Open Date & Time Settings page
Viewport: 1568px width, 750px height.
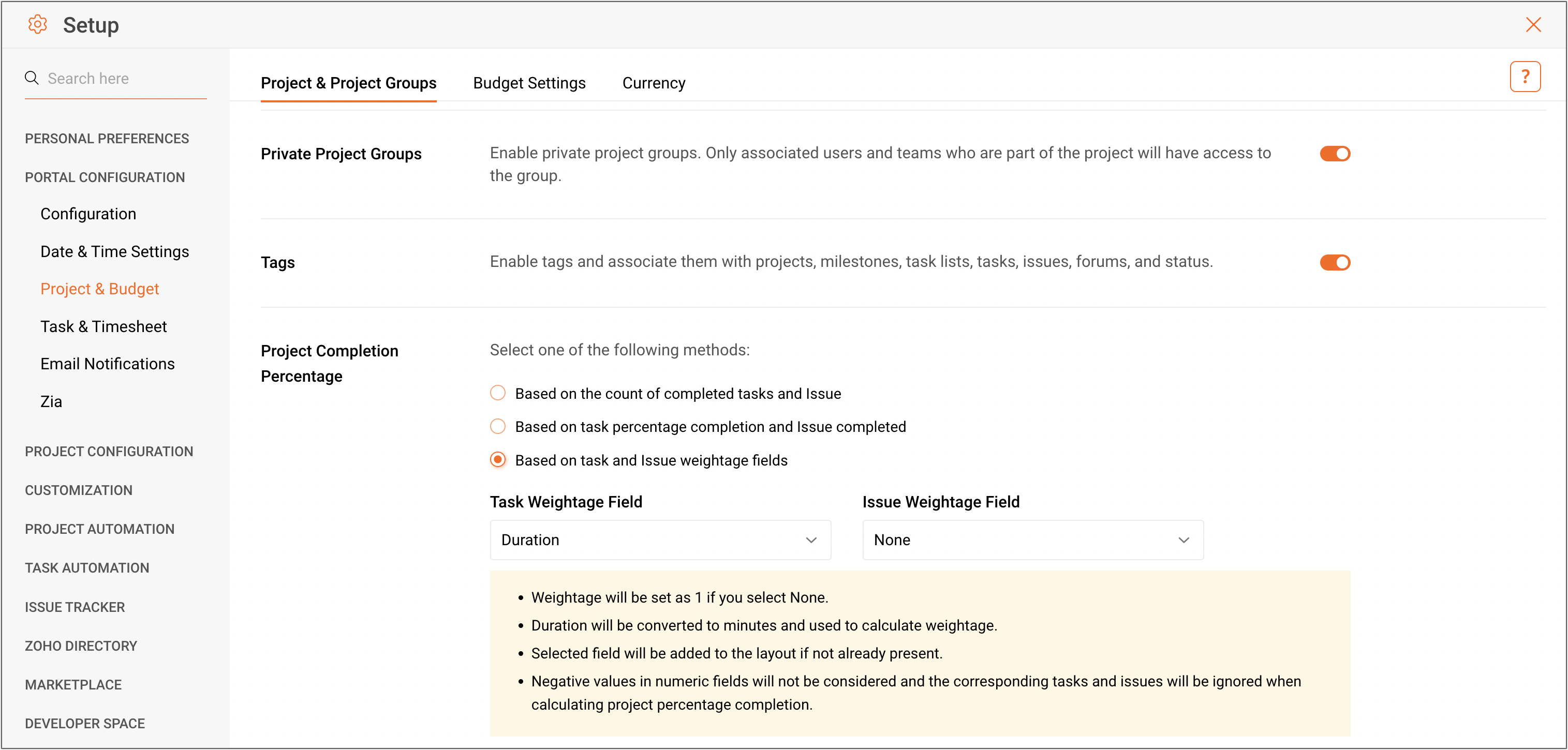coord(114,251)
